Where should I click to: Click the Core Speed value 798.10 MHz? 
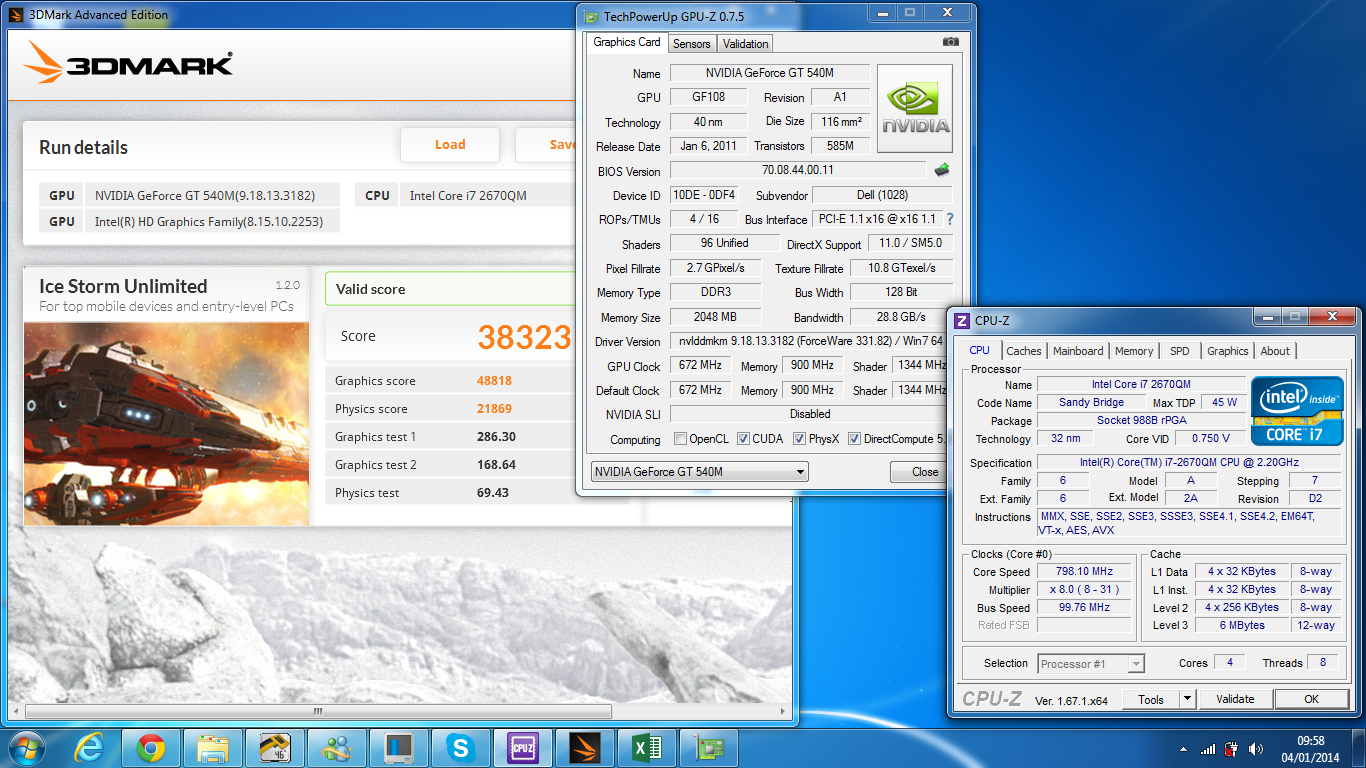pyautogui.click(x=1083, y=572)
